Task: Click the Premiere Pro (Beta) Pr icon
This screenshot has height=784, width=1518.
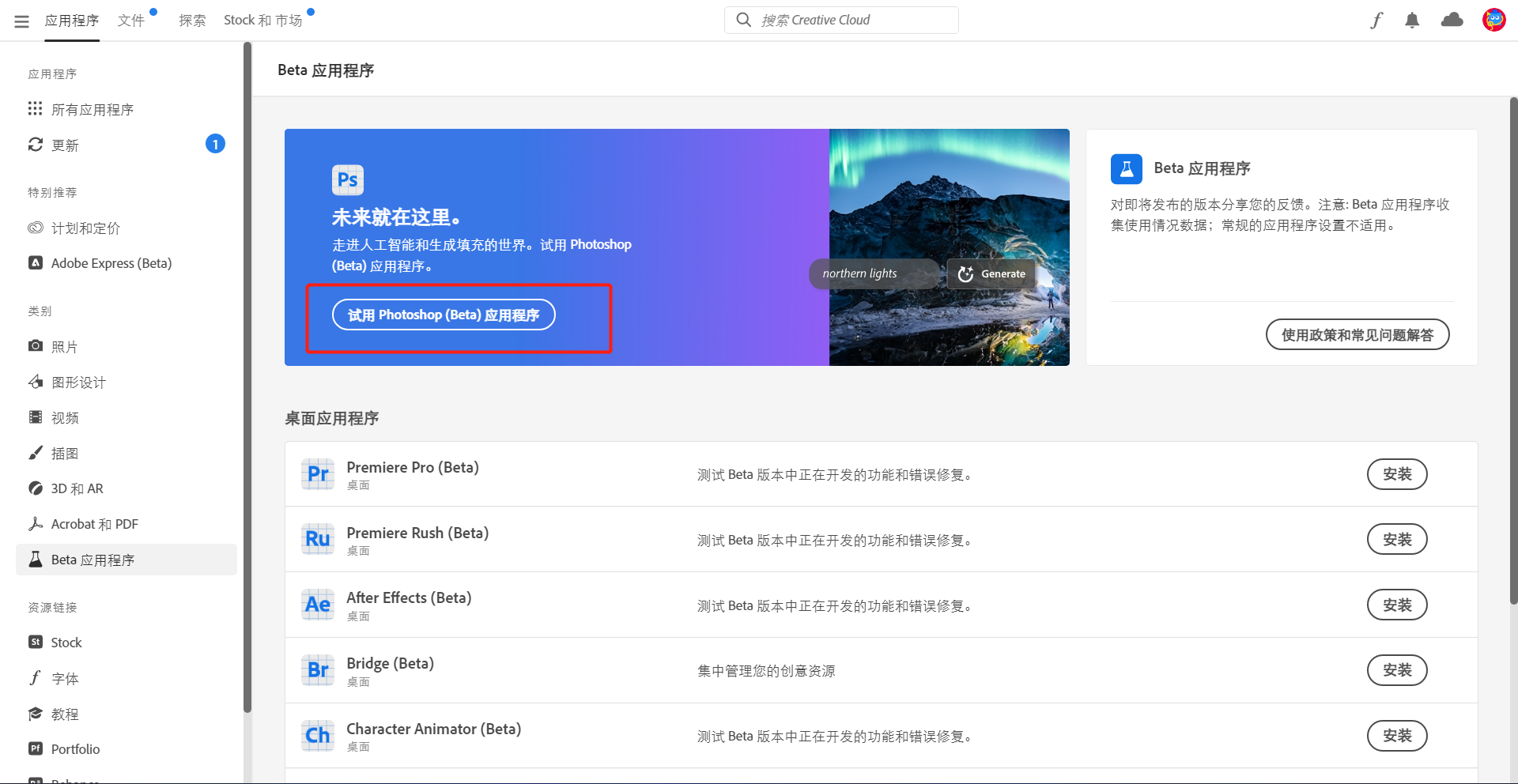Action: pos(318,473)
